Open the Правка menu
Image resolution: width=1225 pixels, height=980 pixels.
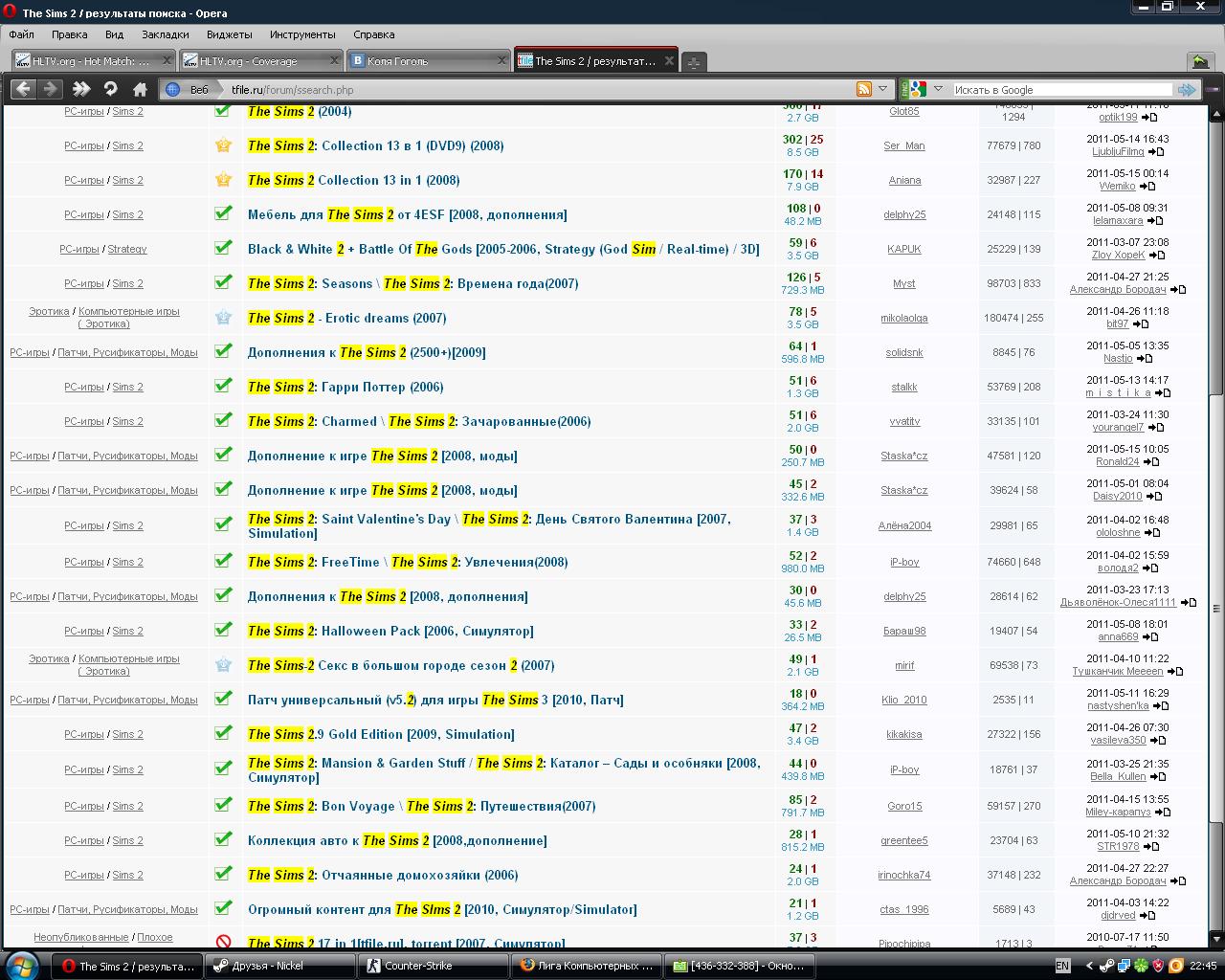pos(69,34)
